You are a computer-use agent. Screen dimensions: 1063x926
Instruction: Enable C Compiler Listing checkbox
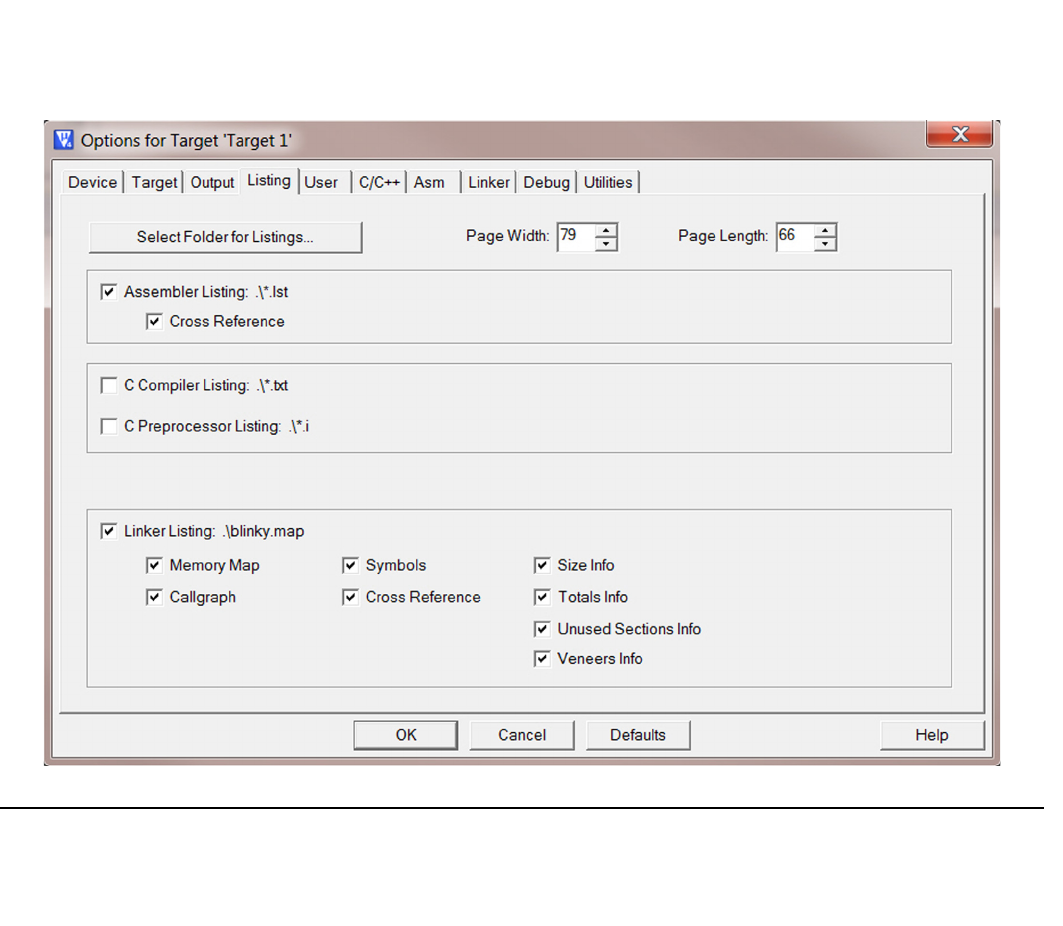coord(108,386)
